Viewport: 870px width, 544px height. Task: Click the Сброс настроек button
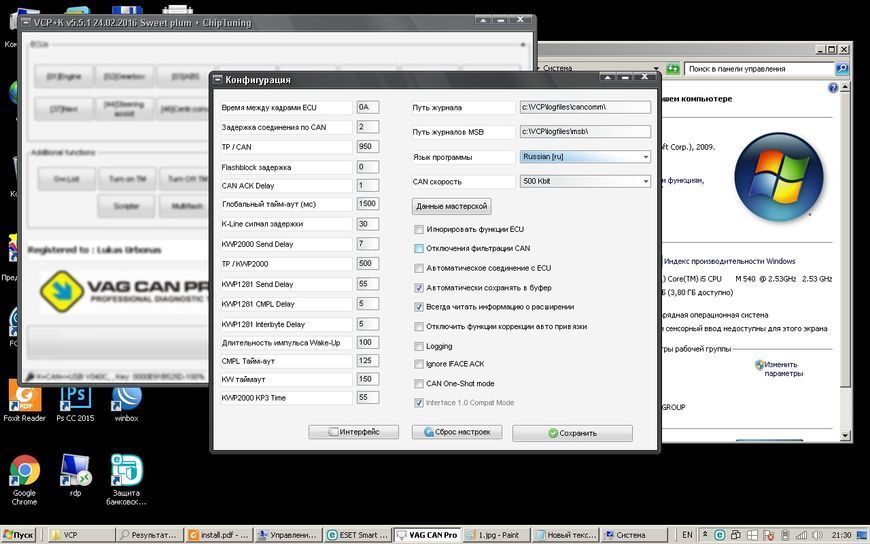tap(457, 432)
